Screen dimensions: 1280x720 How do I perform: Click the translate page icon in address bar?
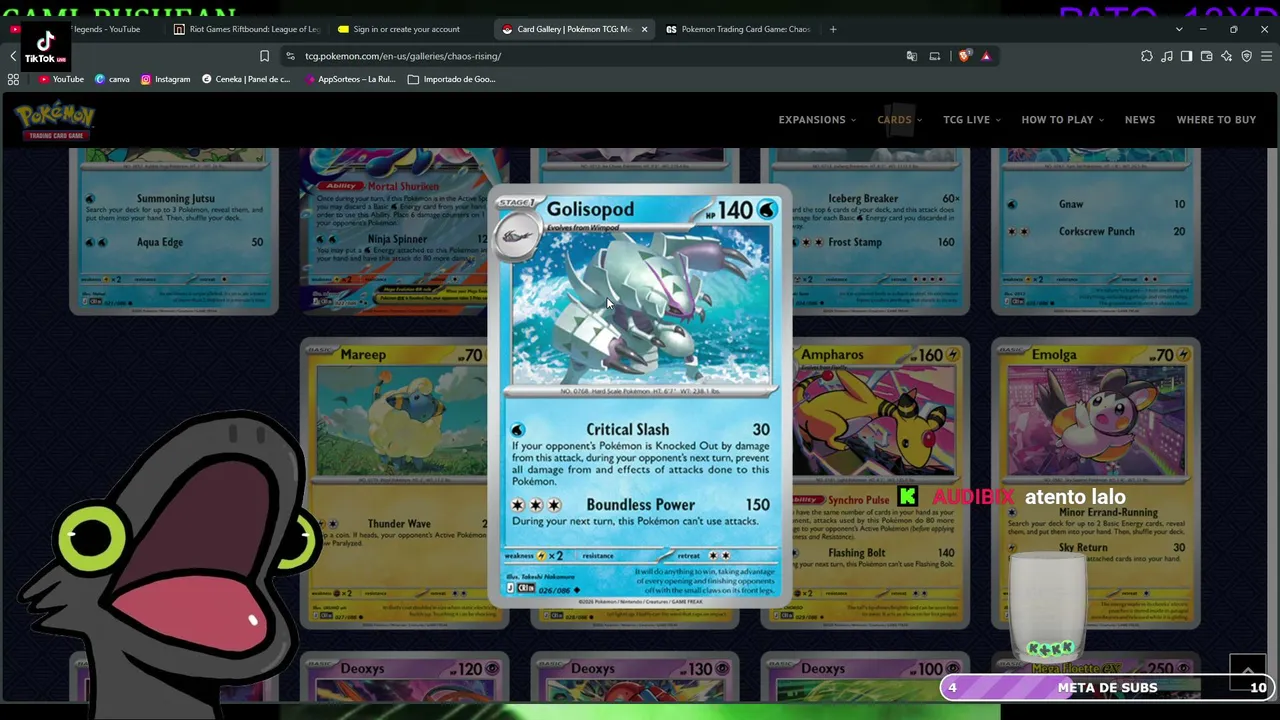point(911,56)
